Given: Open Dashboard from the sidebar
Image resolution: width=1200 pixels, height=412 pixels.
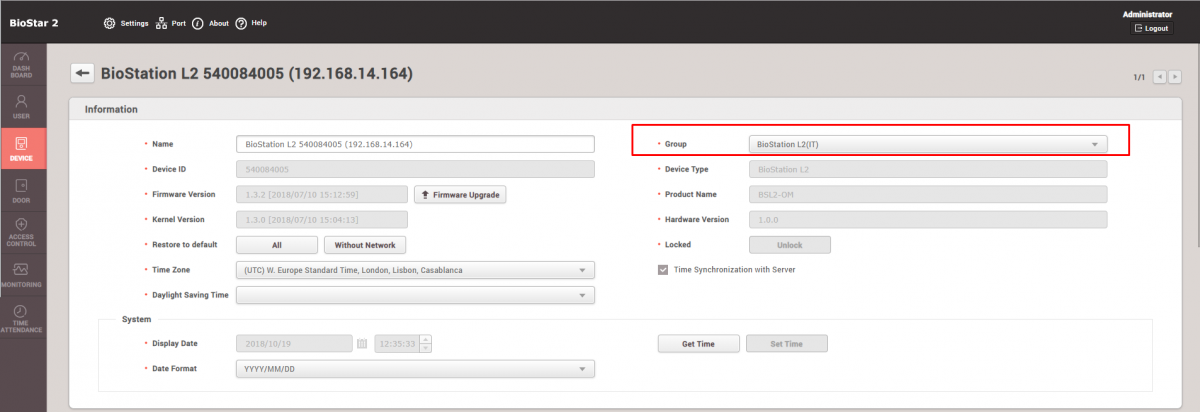Looking at the screenshot, I should (x=21, y=64).
